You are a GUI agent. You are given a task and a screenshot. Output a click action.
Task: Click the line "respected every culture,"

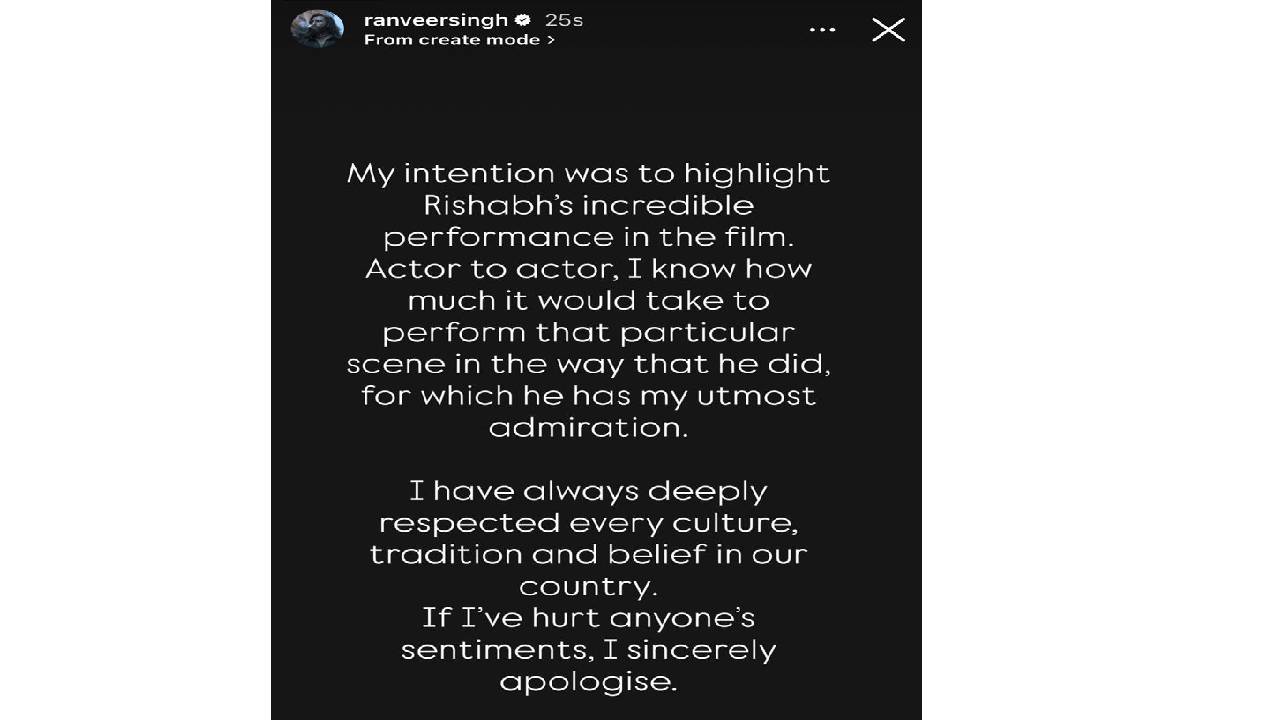coord(588,523)
